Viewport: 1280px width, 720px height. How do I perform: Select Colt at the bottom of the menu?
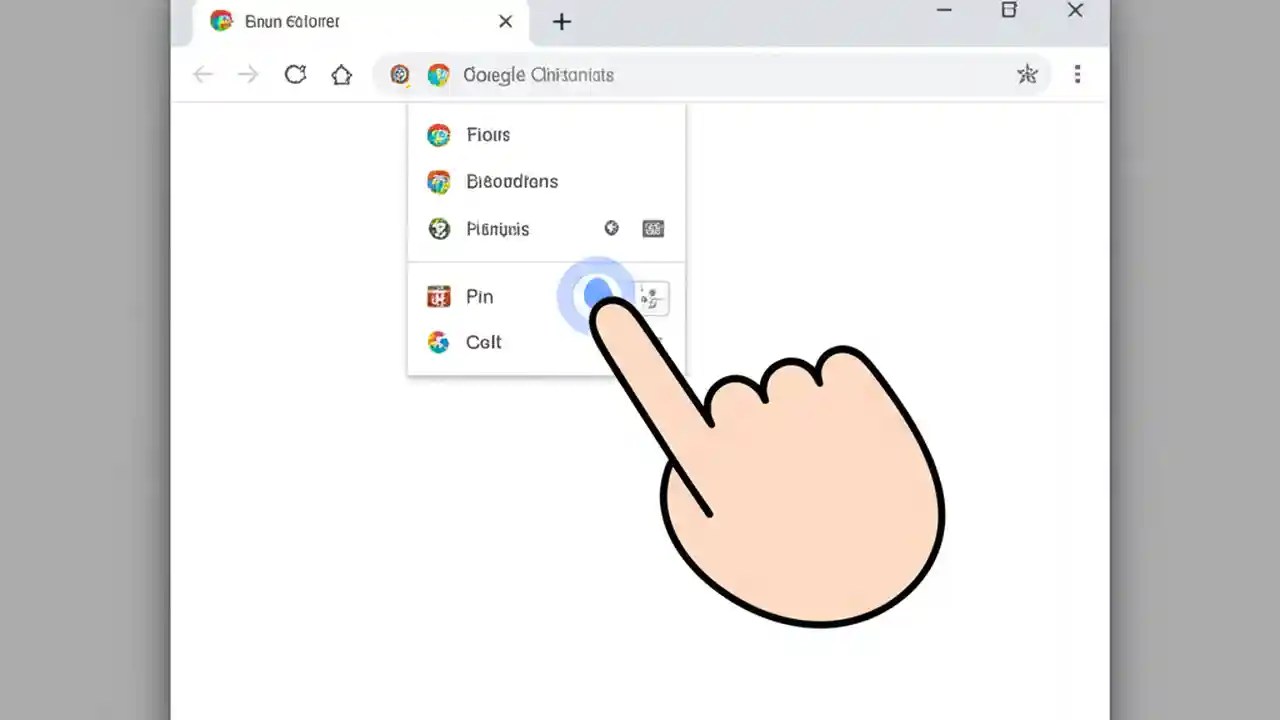[x=483, y=342]
